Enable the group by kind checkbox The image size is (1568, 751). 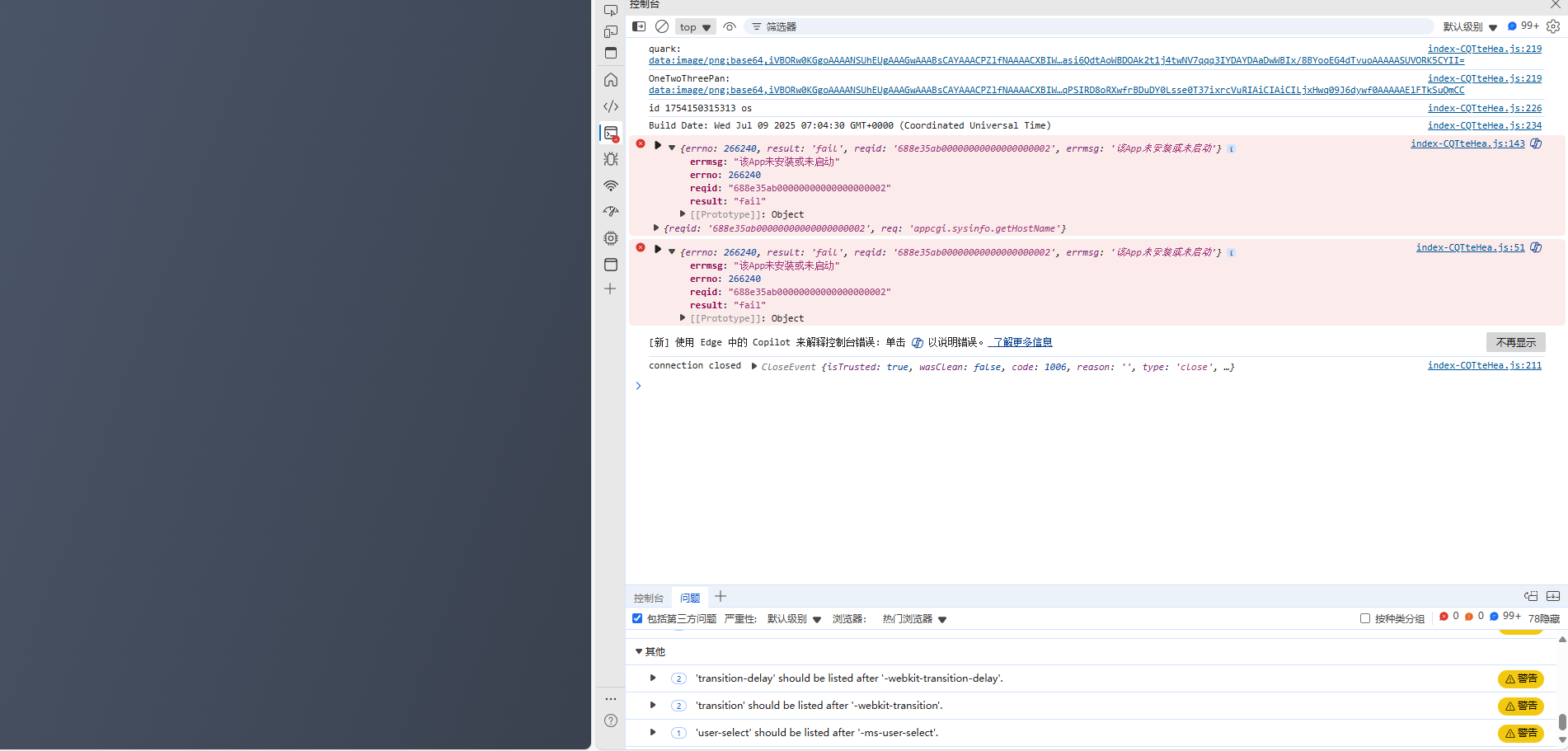[1365, 618]
